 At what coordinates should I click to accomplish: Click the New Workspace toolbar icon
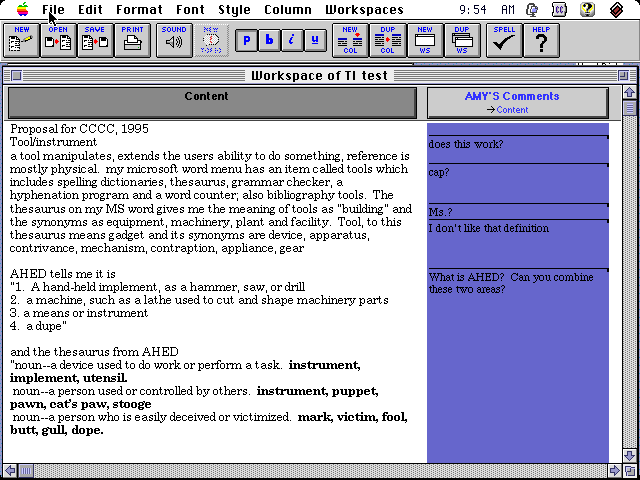pos(425,40)
